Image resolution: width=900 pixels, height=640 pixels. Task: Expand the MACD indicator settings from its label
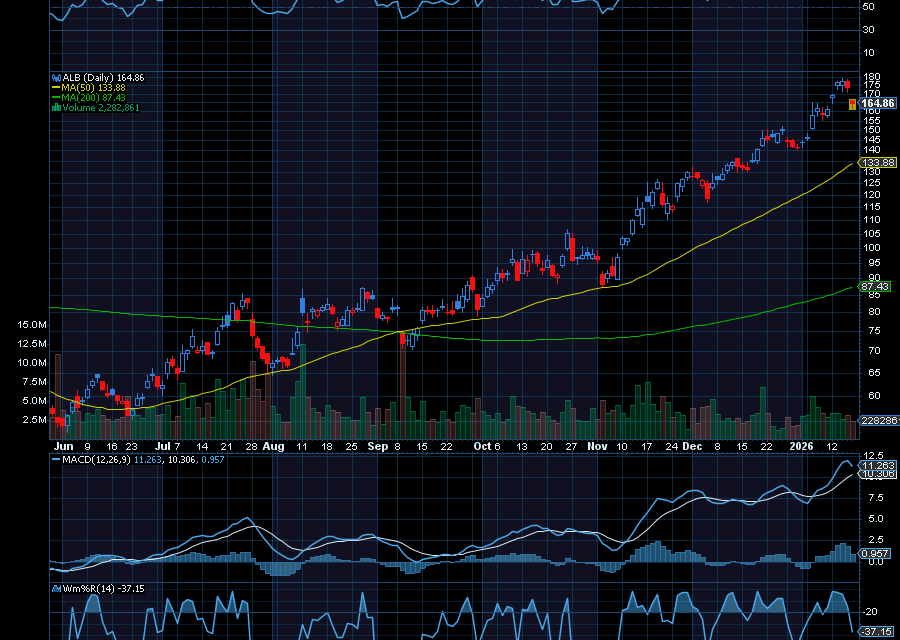96,459
